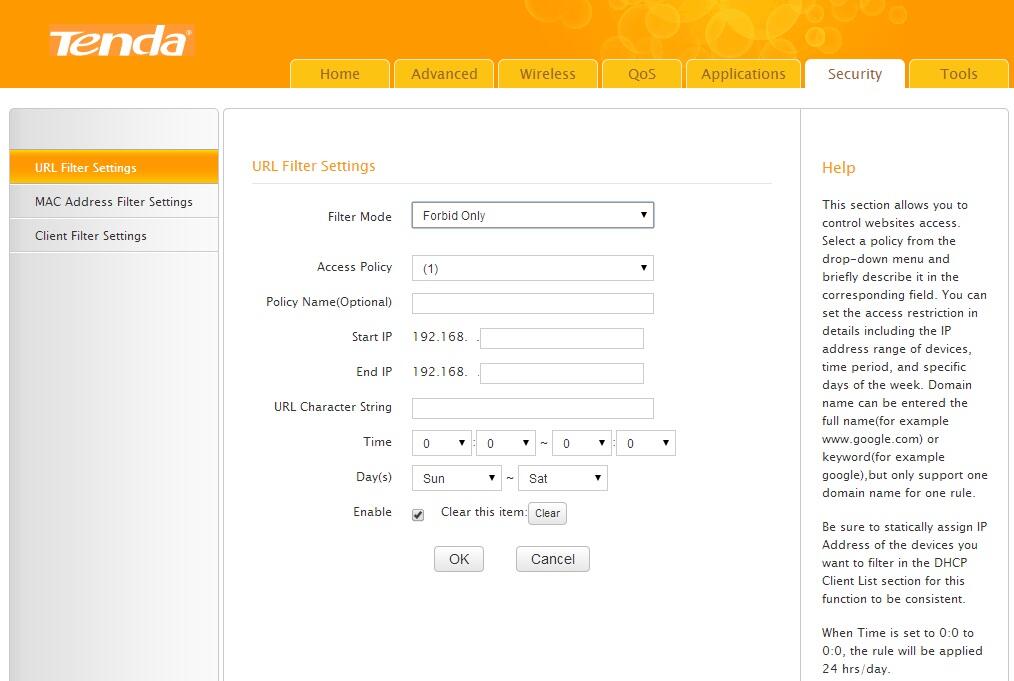The width and height of the screenshot is (1014, 681).
Task: Click the 'Clear this item:' text
Action: 484,512
